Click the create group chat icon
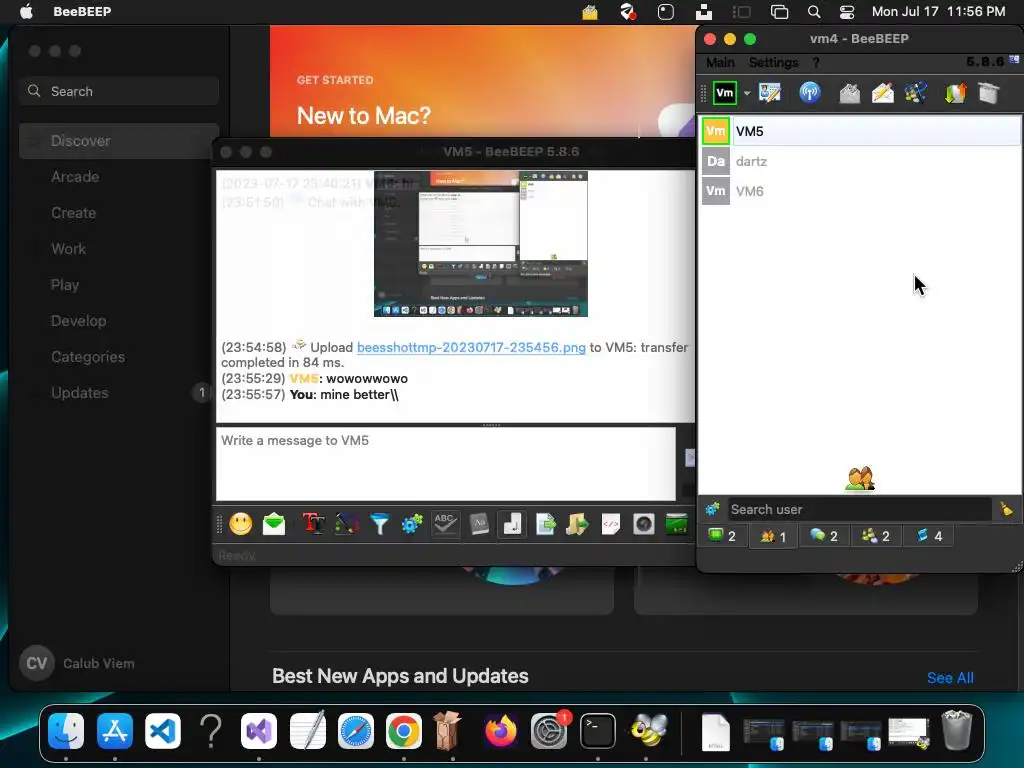Screen dimensions: 1024x768 pyautogui.click(x=916, y=93)
